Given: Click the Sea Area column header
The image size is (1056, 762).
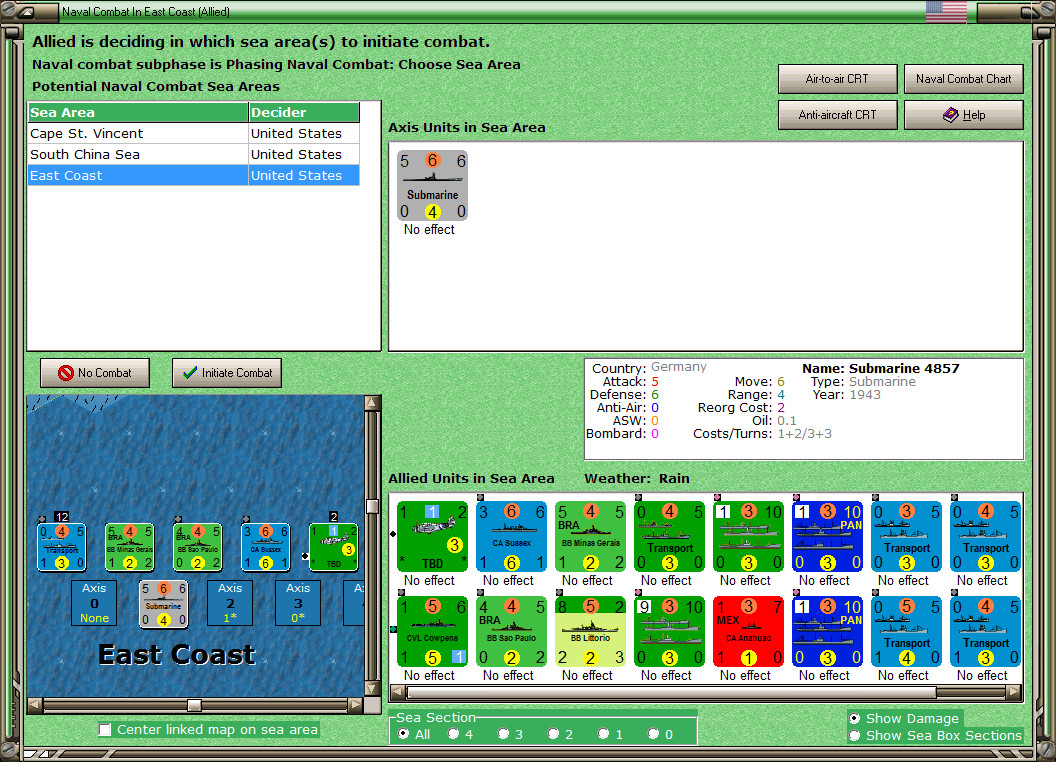Looking at the screenshot, I should (x=138, y=113).
